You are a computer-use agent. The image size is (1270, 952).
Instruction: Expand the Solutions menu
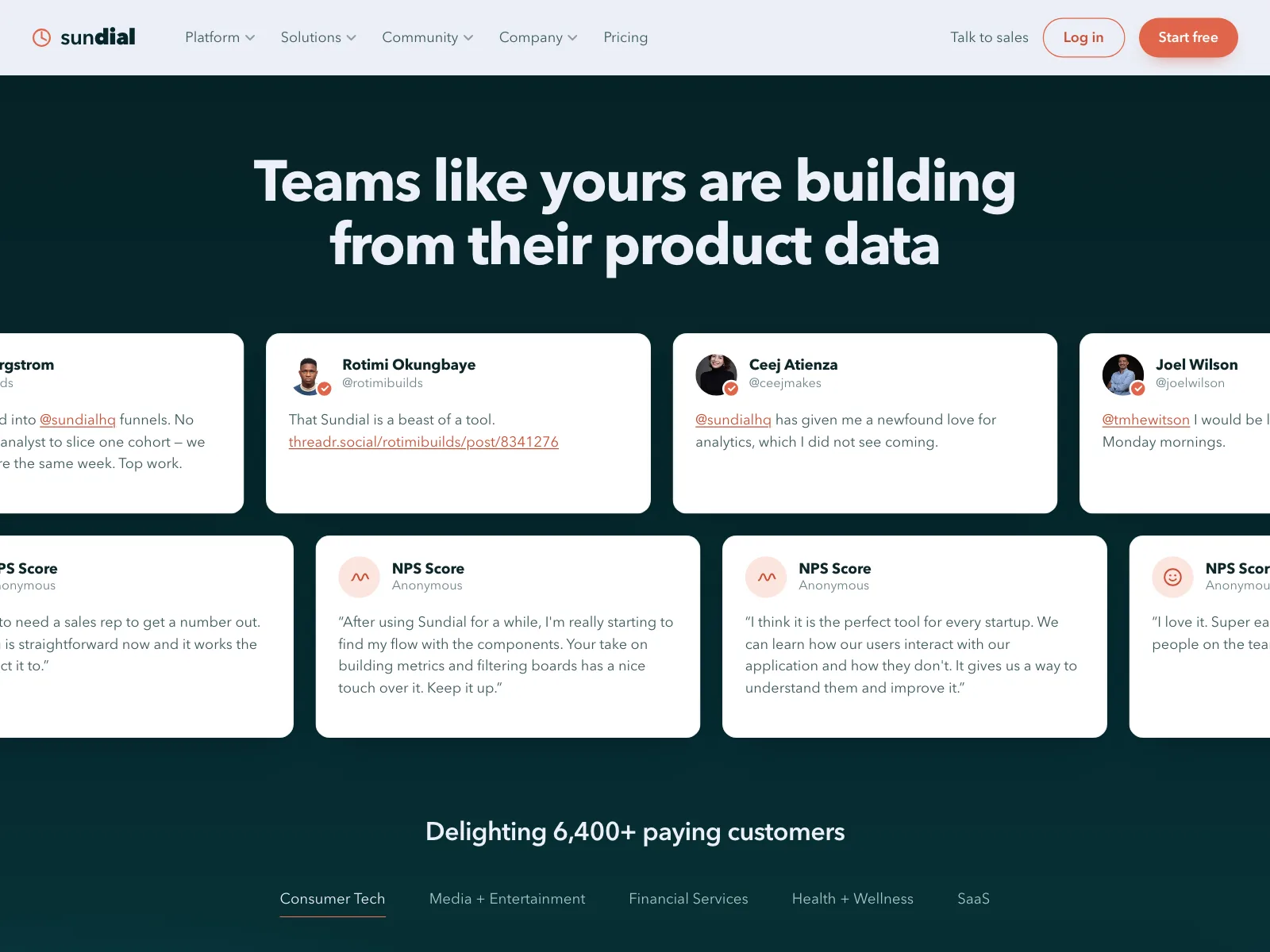click(318, 37)
